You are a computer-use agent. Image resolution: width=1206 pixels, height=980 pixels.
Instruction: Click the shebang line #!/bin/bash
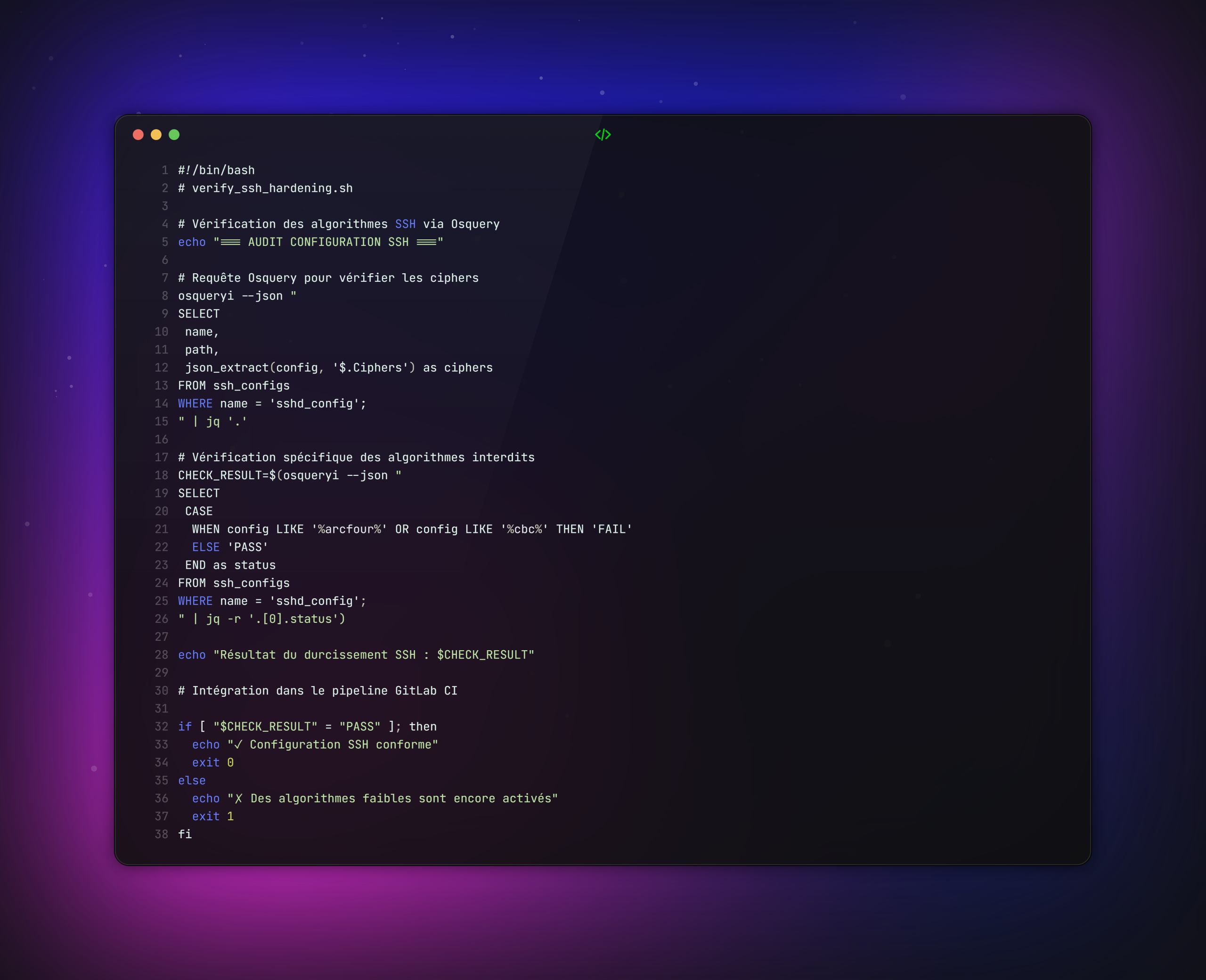click(x=216, y=170)
